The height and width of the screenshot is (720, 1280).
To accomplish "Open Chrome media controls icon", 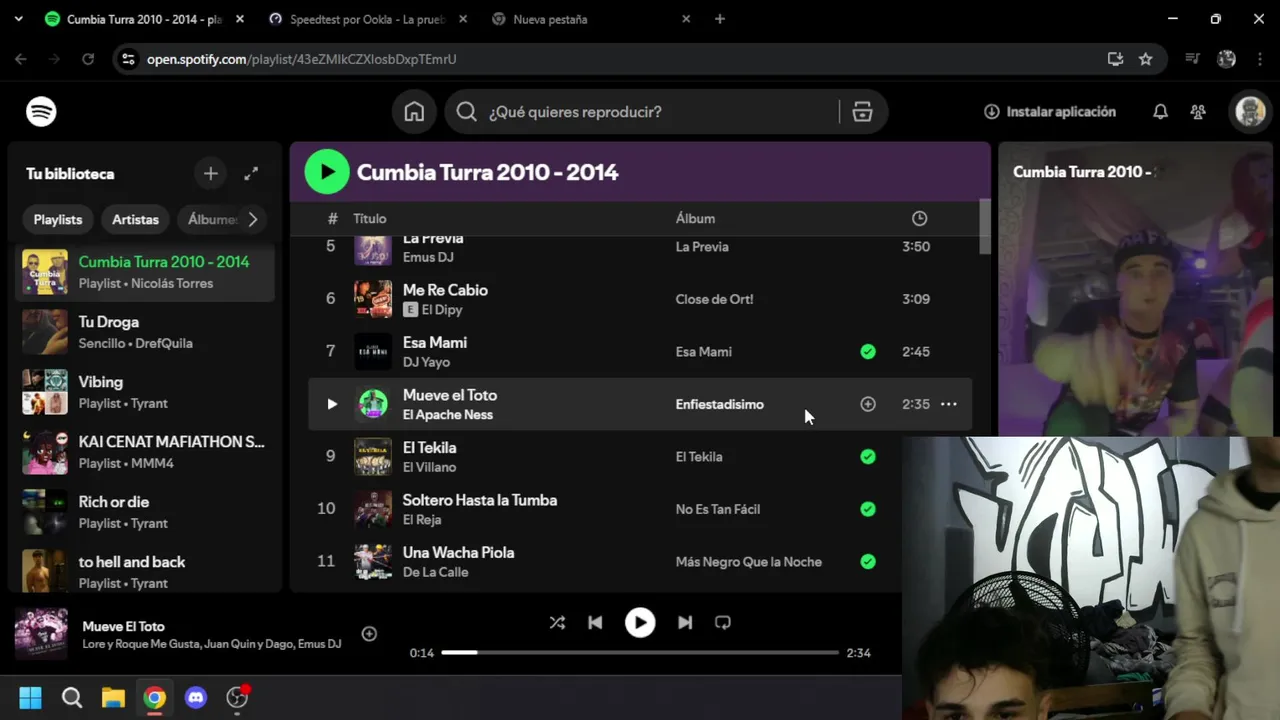I will [x=1192, y=59].
